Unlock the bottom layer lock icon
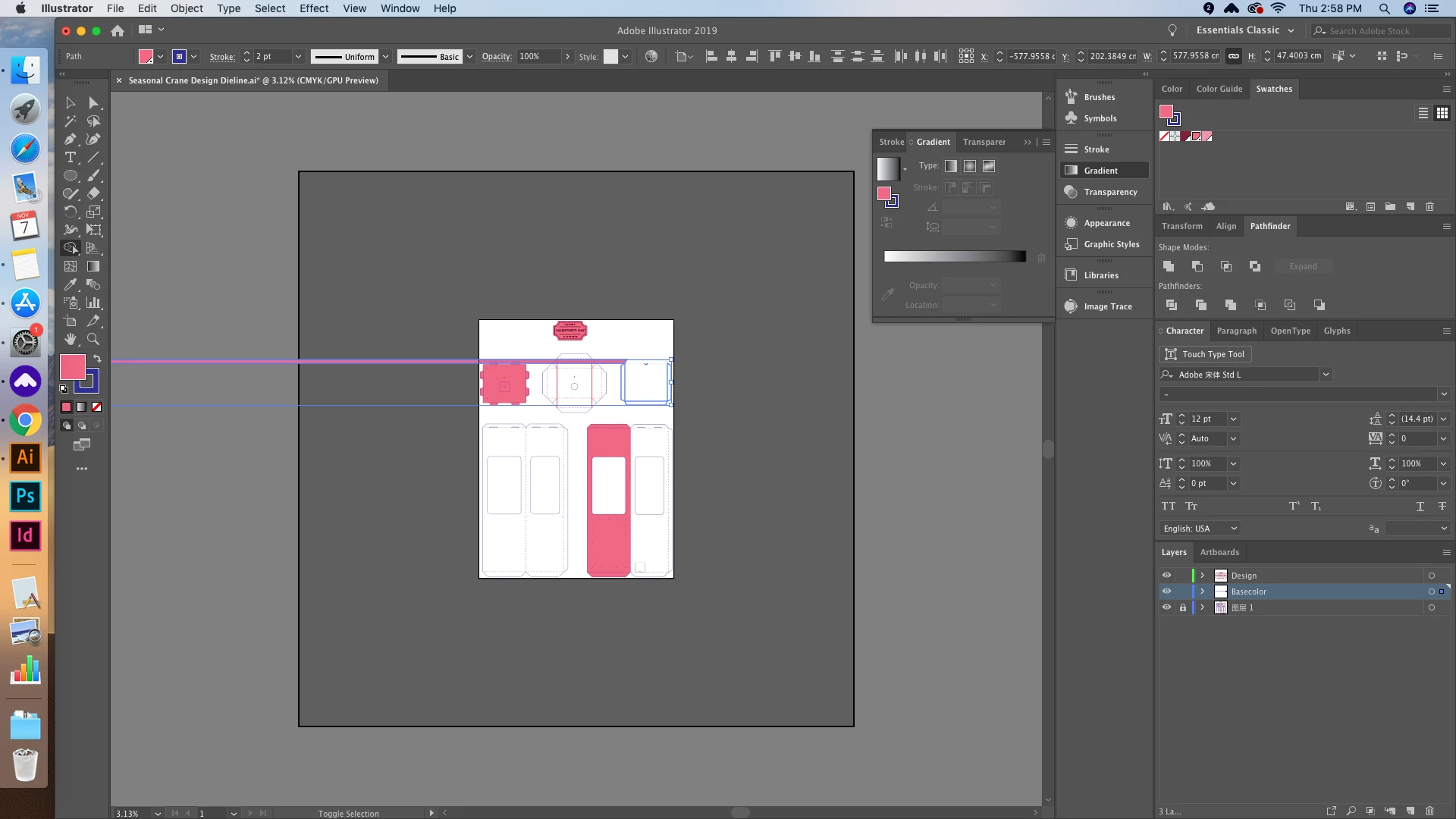The image size is (1456, 819). coord(1182,607)
